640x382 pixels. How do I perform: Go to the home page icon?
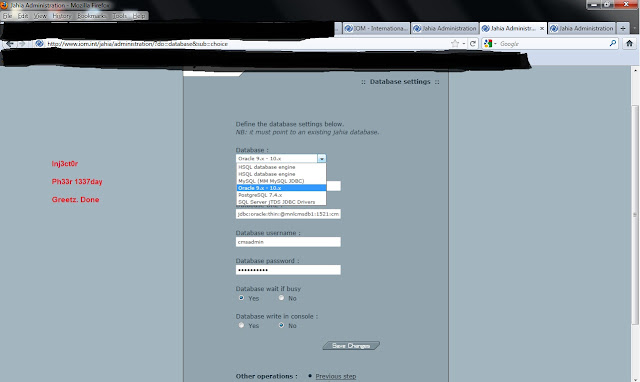629,43
